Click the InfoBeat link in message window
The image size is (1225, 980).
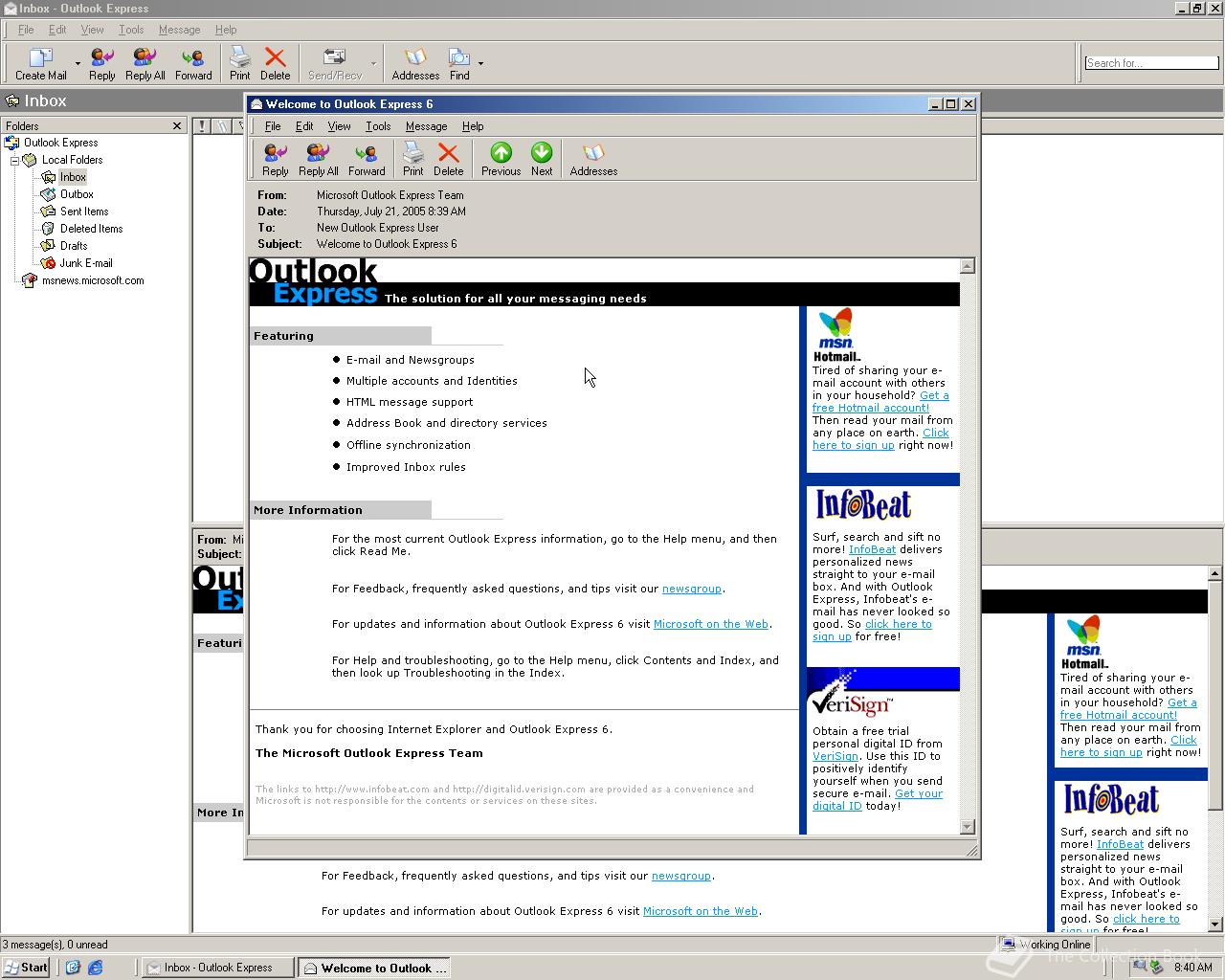point(872,549)
